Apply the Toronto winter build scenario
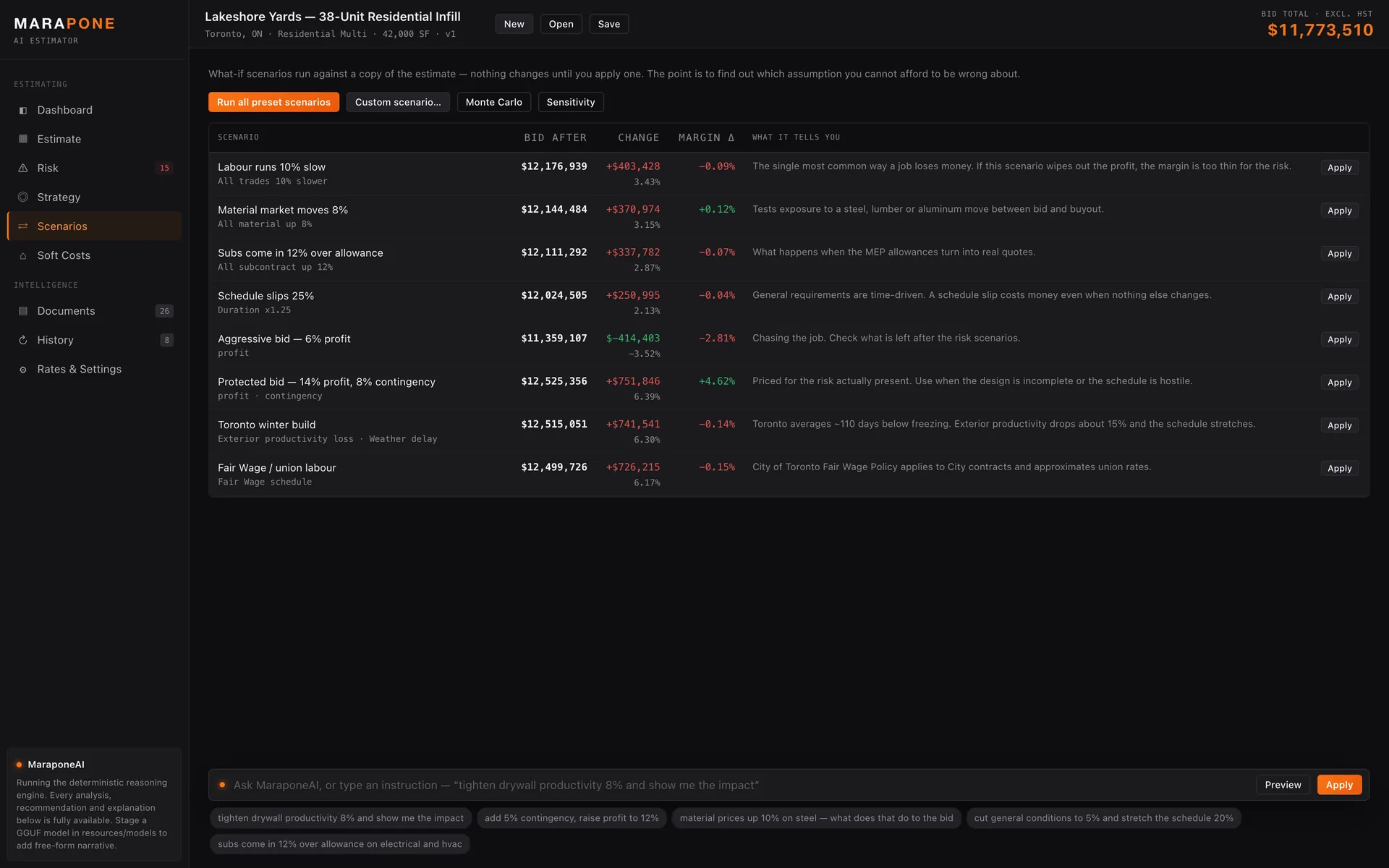Viewport: 1389px width, 868px height. click(1339, 425)
